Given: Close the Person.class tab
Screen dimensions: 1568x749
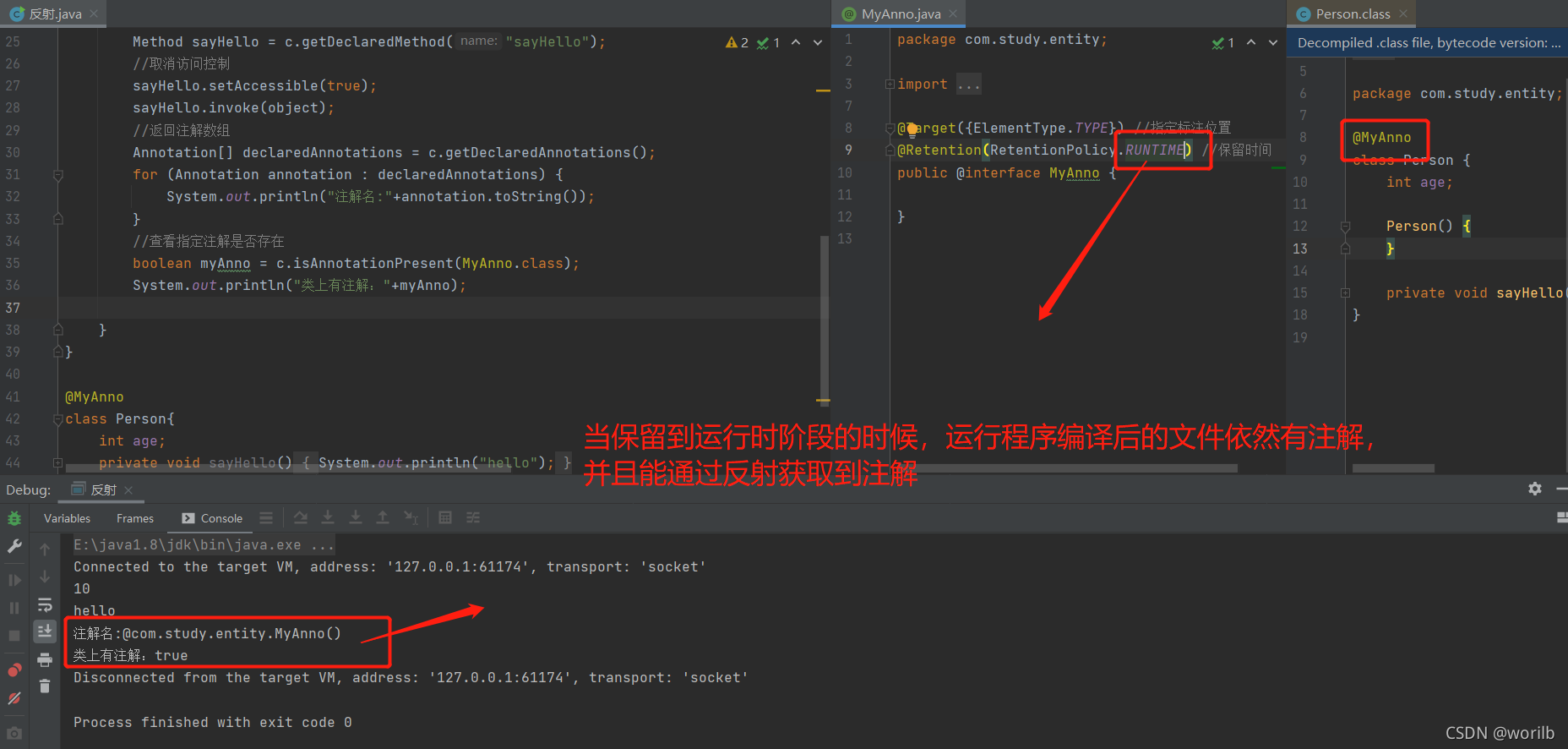Looking at the screenshot, I should pyautogui.click(x=1403, y=14).
